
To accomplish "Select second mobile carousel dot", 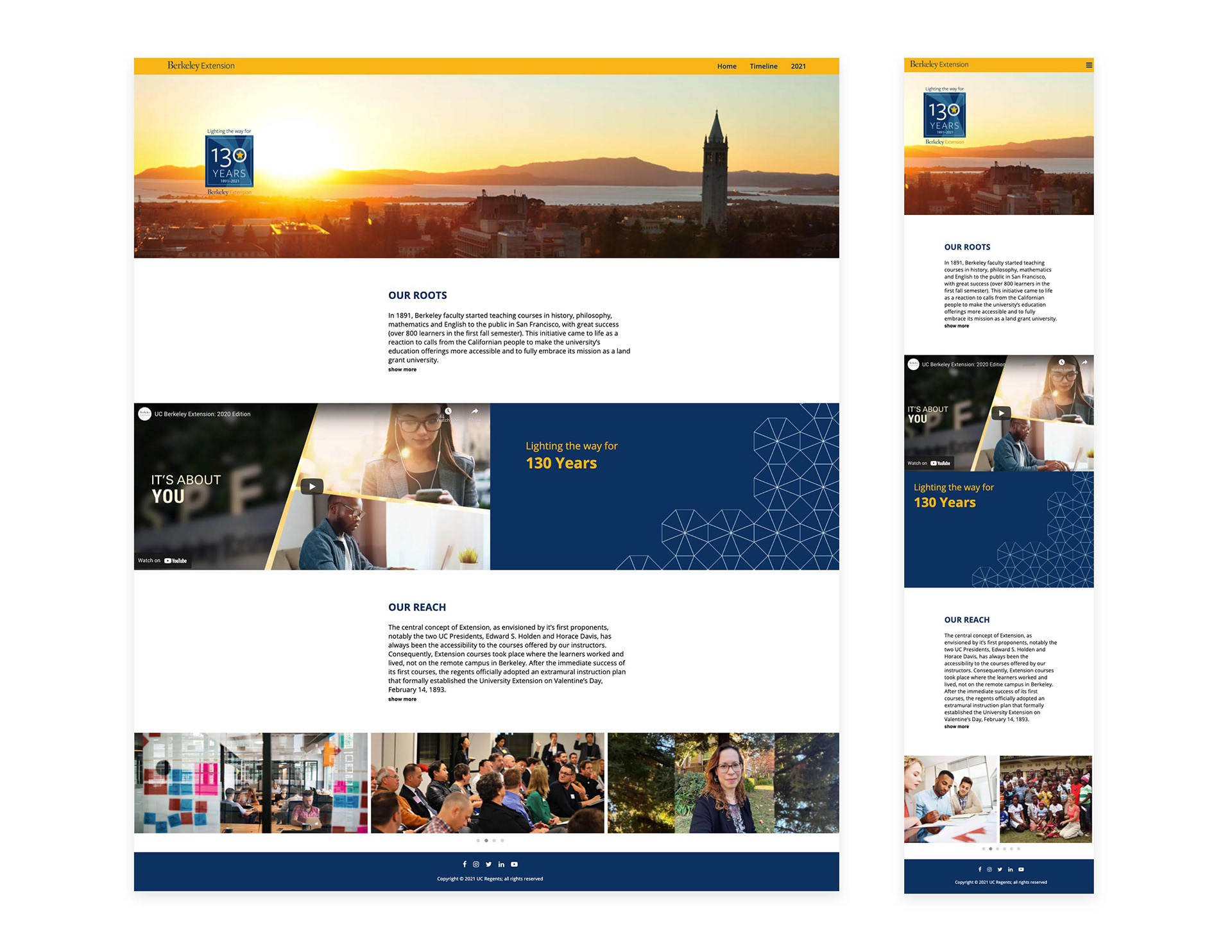I will pyautogui.click(x=991, y=849).
